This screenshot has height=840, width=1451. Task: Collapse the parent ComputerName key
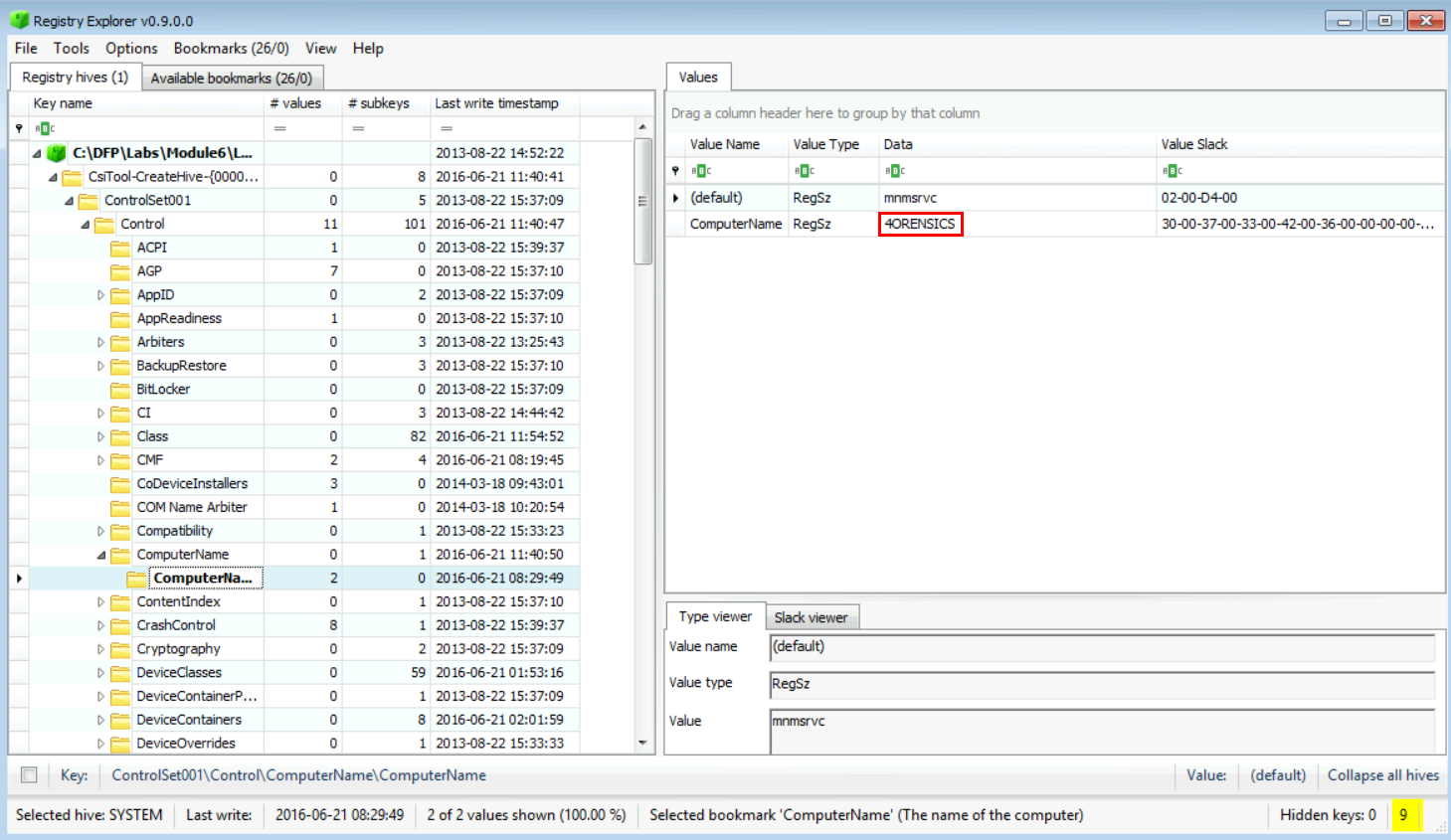point(100,555)
